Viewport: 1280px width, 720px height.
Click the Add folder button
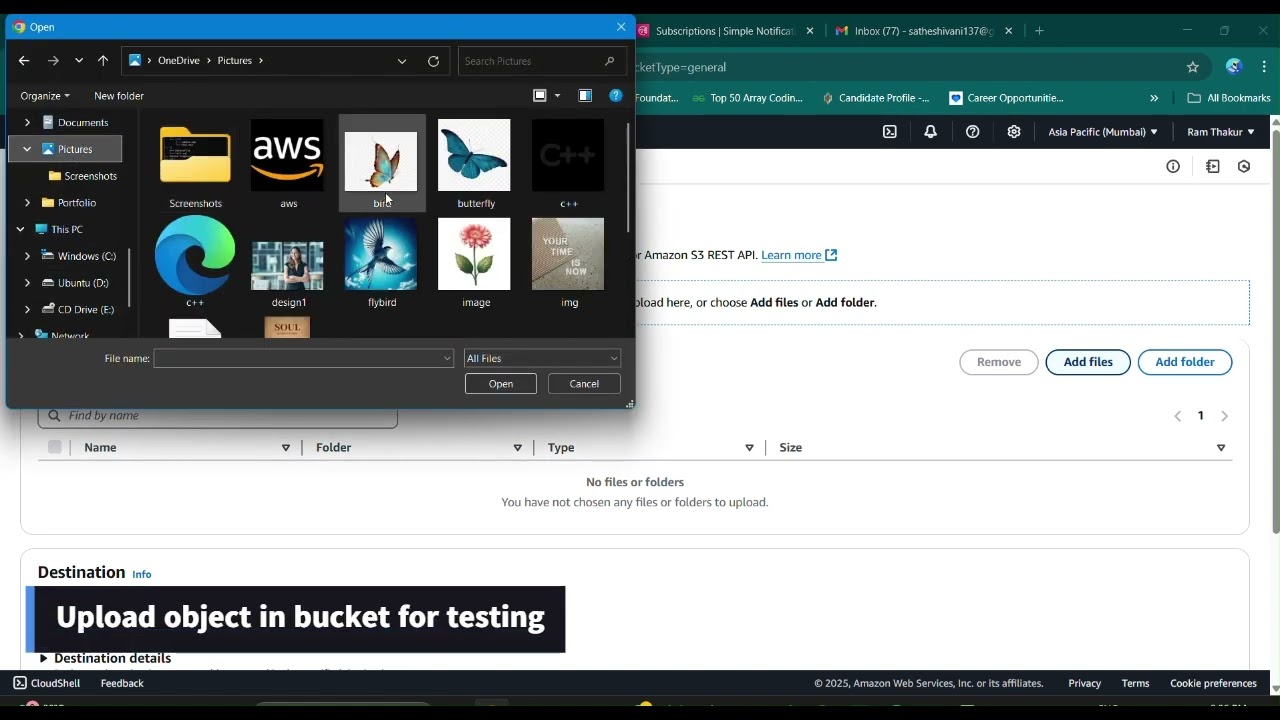[x=1185, y=362]
